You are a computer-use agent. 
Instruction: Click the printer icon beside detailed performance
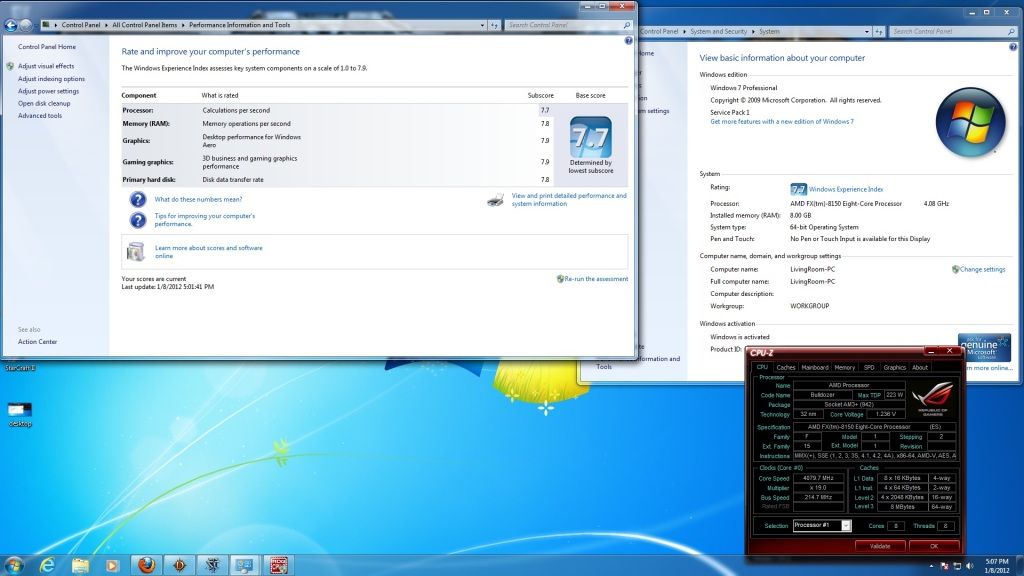[496, 200]
